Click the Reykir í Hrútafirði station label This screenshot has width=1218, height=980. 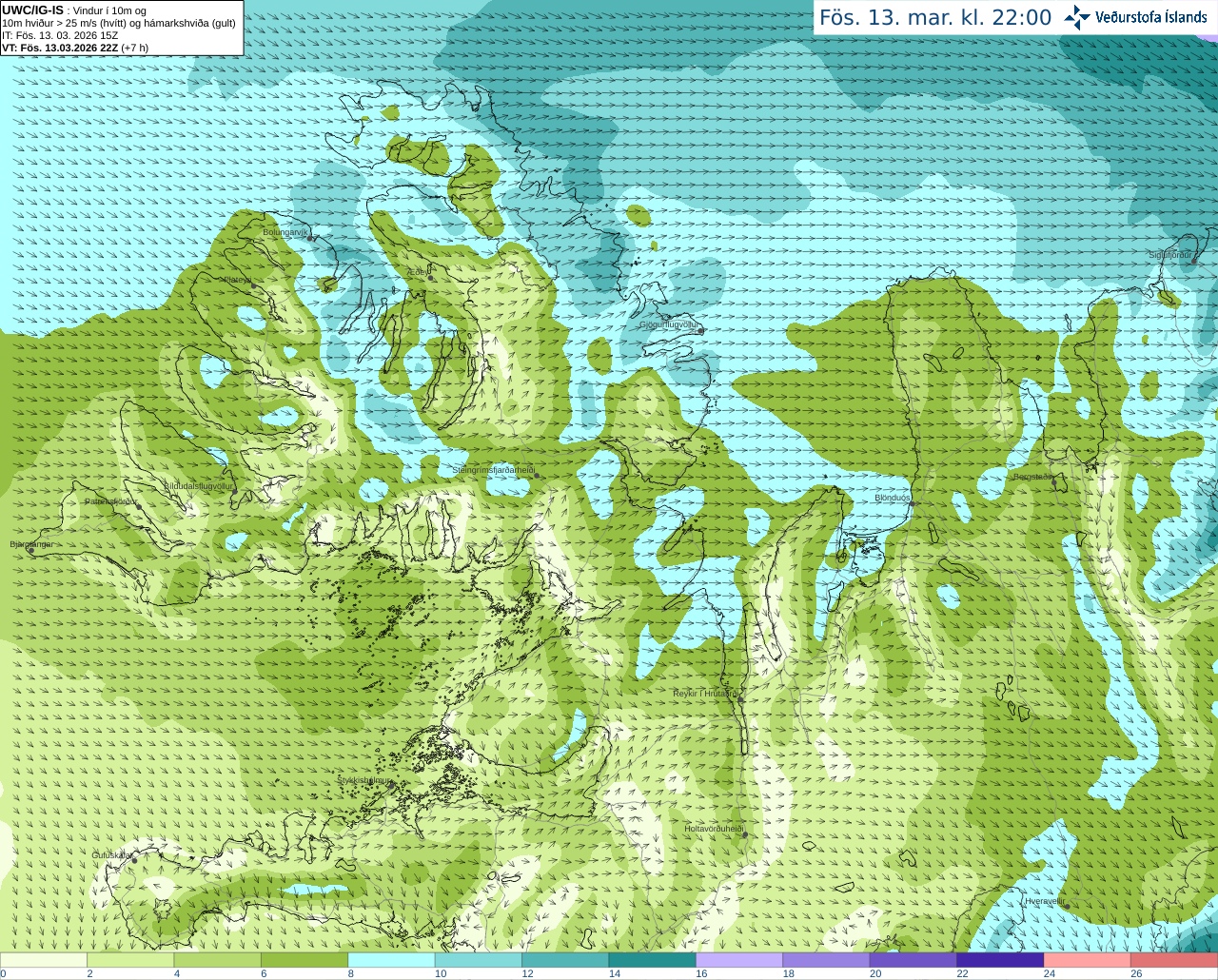pos(705,694)
